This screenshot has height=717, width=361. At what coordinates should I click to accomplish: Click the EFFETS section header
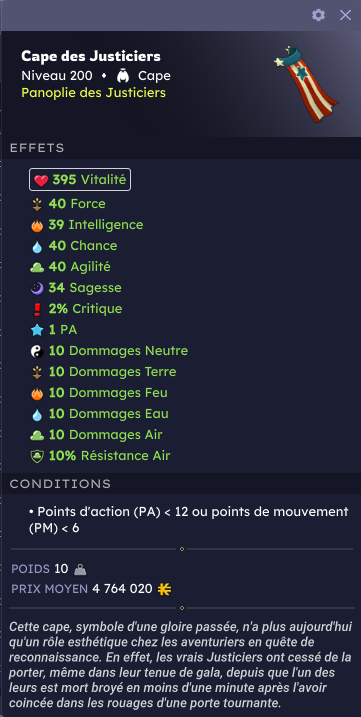click(x=37, y=148)
